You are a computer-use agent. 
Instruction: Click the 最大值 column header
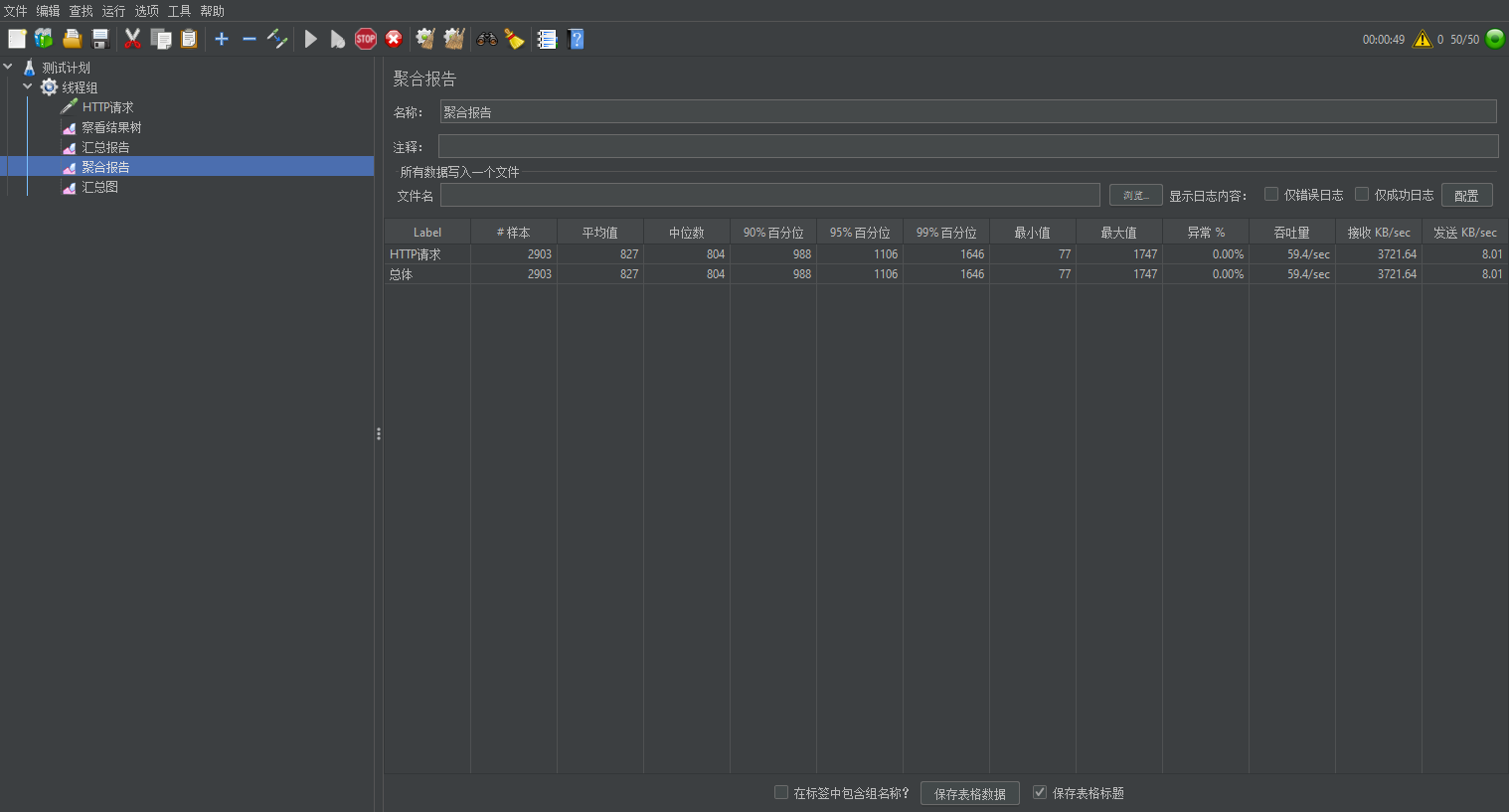pos(1119,232)
